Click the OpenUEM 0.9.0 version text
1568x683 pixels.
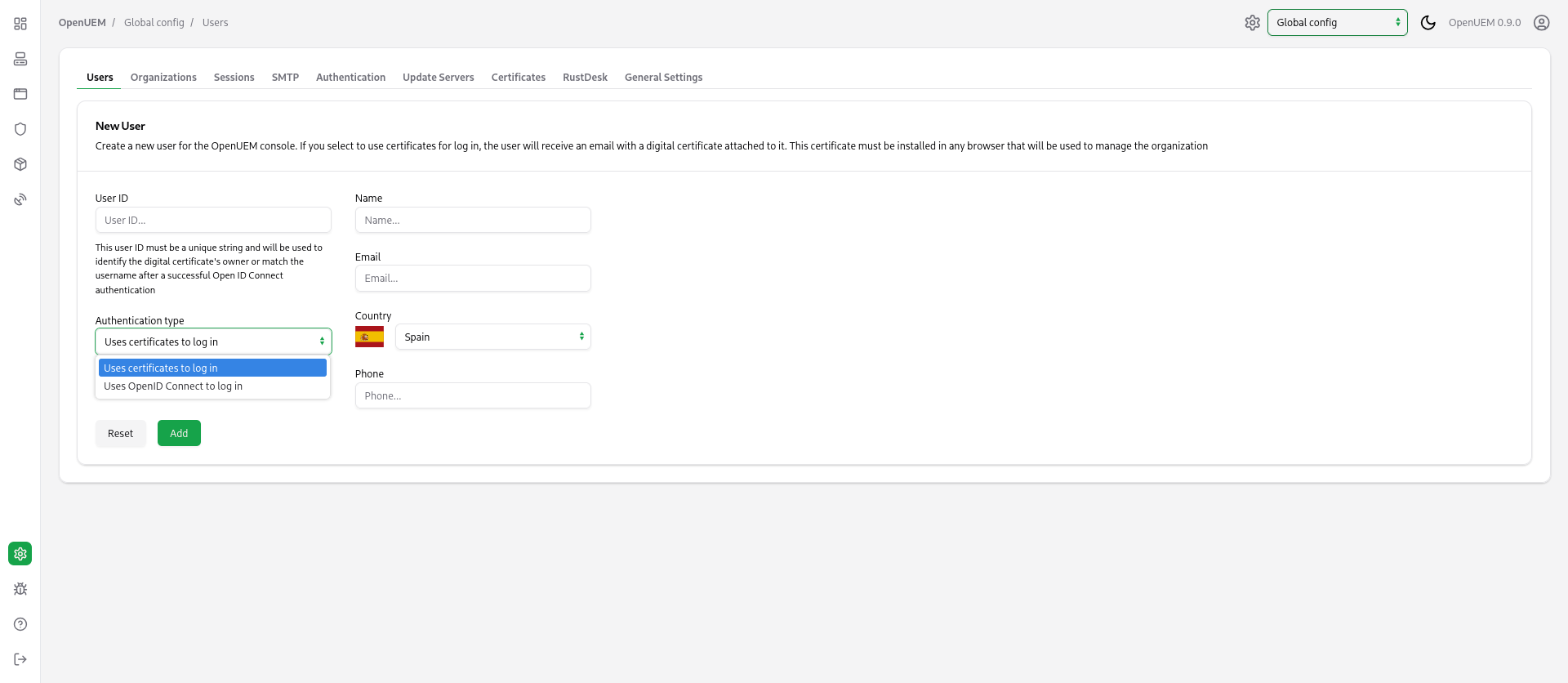(x=1485, y=23)
